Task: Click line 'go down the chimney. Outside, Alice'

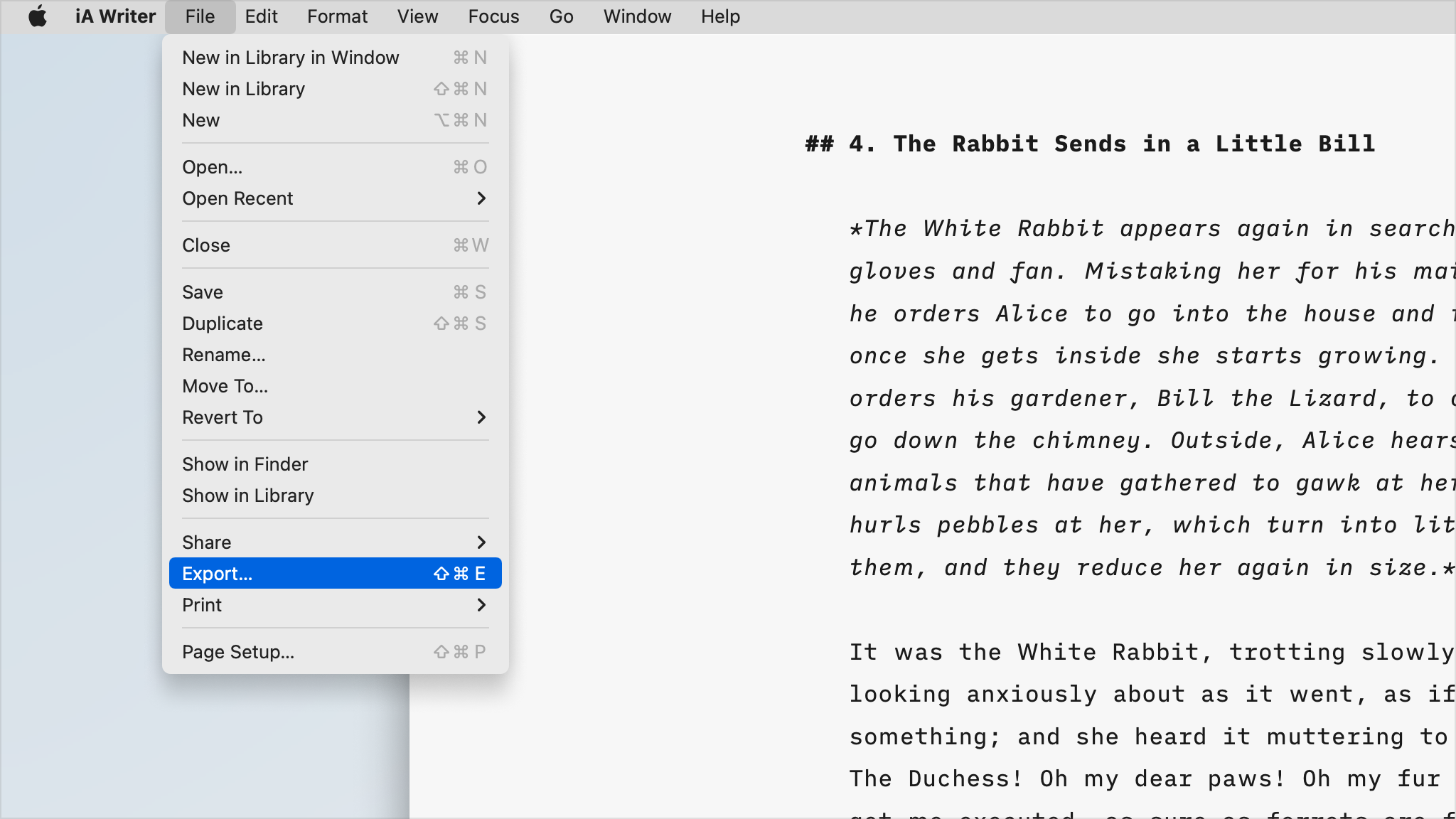Action: click(1152, 440)
